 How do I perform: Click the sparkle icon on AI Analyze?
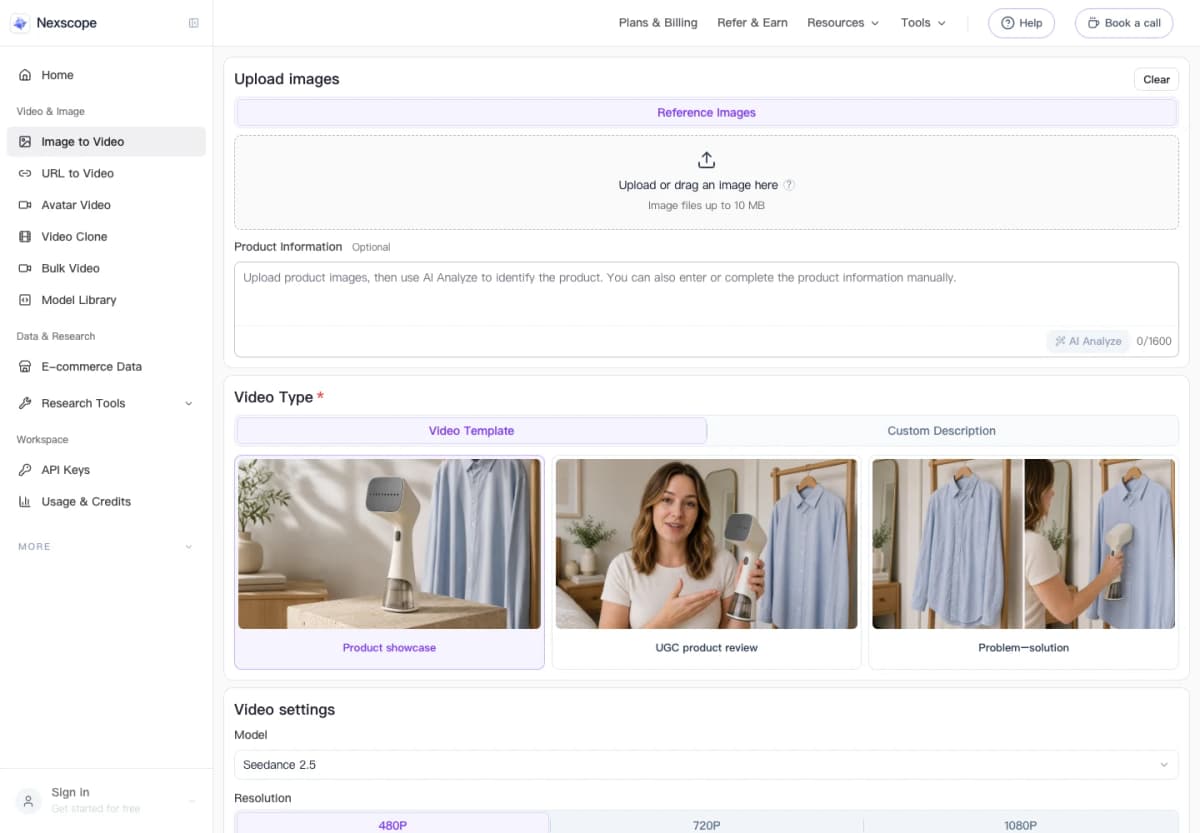(x=1060, y=341)
